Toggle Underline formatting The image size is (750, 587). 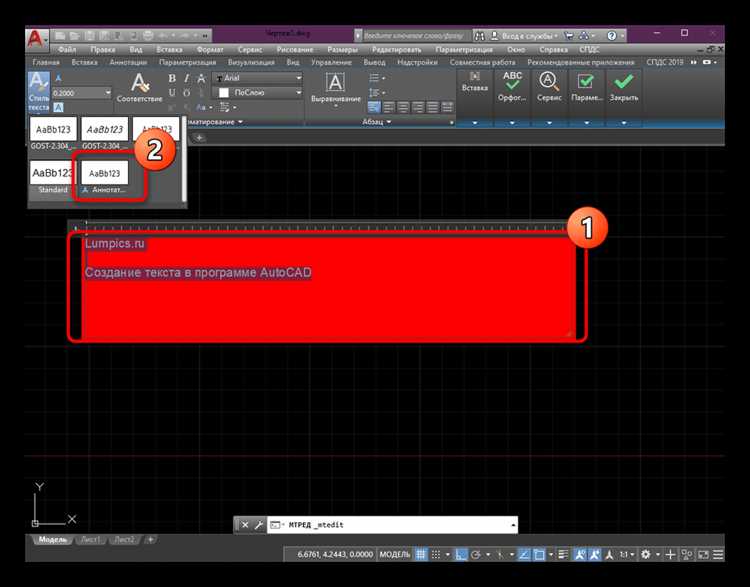coord(172,93)
